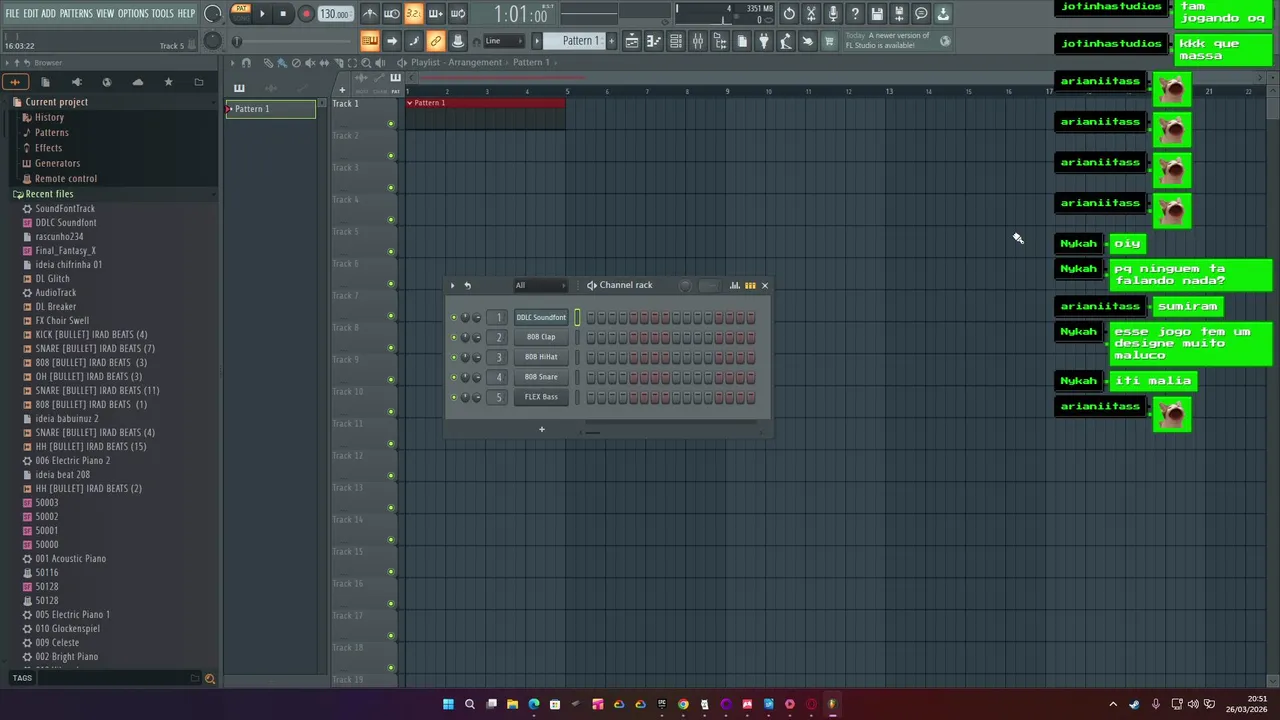1280x720 pixels.
Task: Mute the 808 HiHat channel green LED
Action: click(454, 357)
